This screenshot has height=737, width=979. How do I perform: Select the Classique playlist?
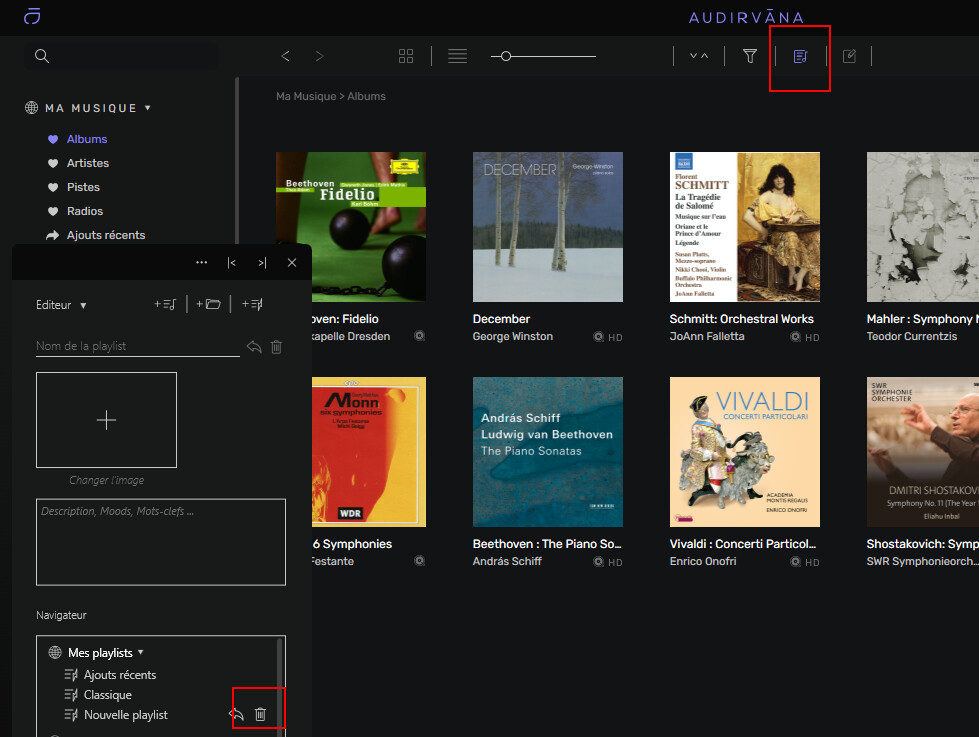point(107,695)
